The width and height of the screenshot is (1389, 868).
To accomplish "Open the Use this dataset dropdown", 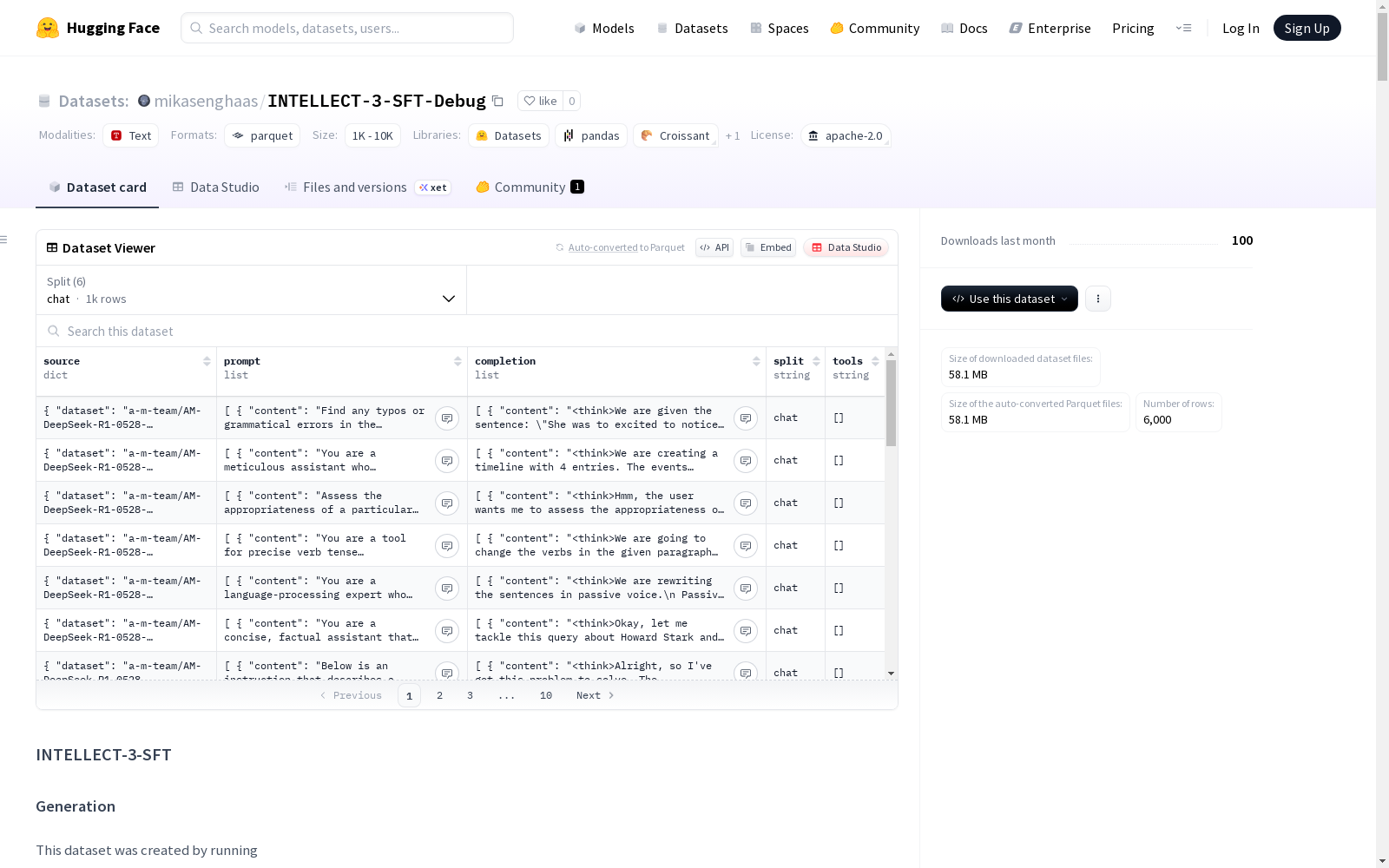I will click(1010, 299).
